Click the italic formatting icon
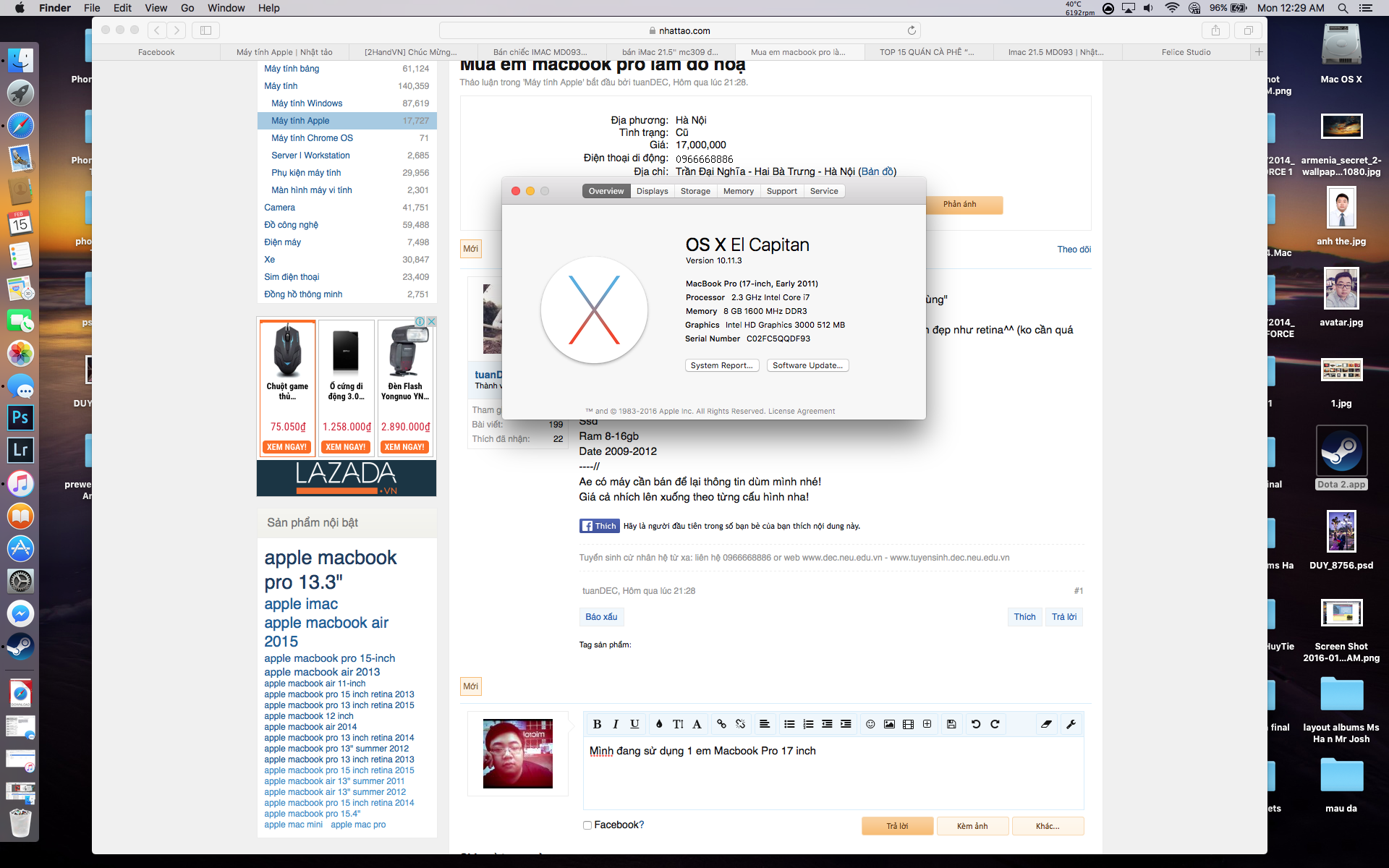 [x=616, y=724]
